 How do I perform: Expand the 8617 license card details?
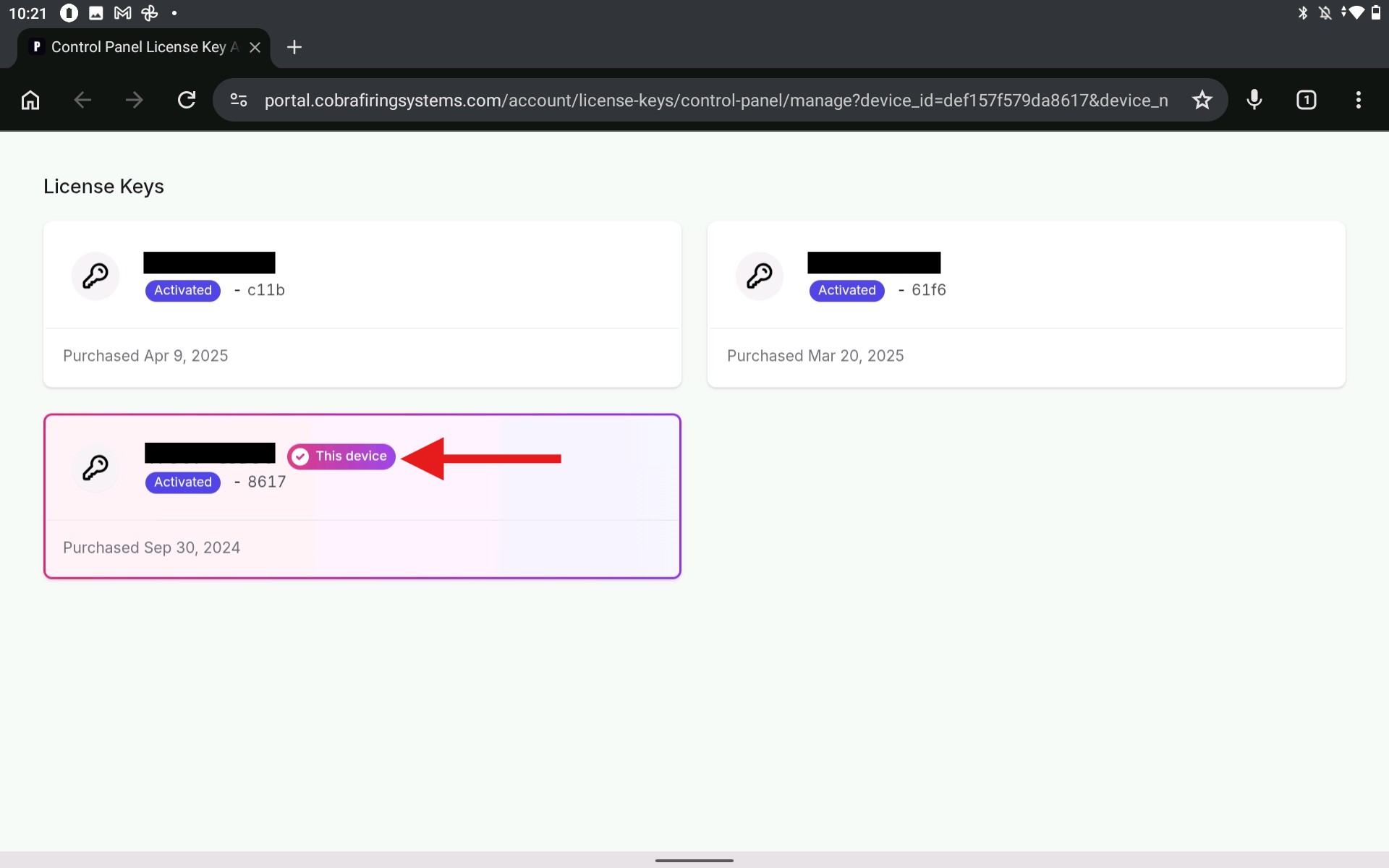coord(362,496)
